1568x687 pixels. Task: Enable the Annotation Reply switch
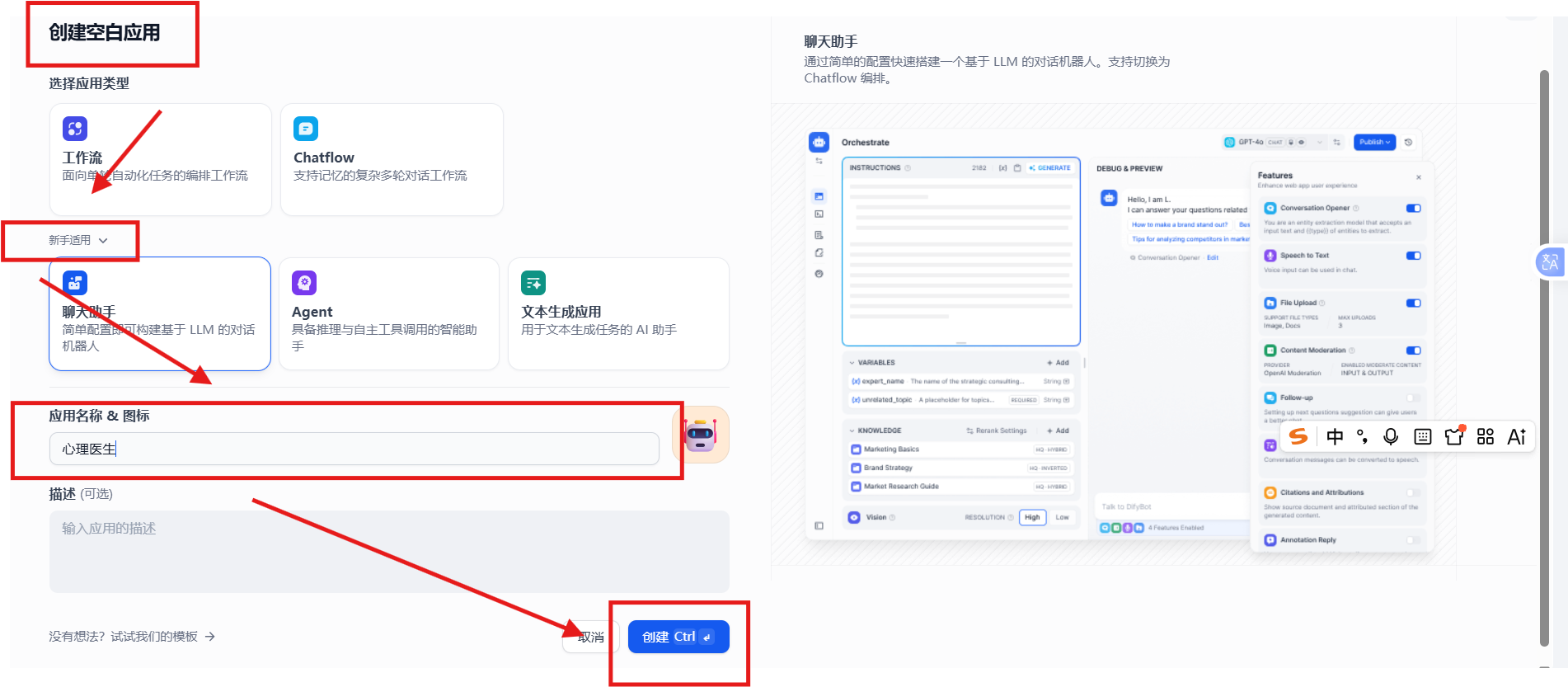[1414, 540]
